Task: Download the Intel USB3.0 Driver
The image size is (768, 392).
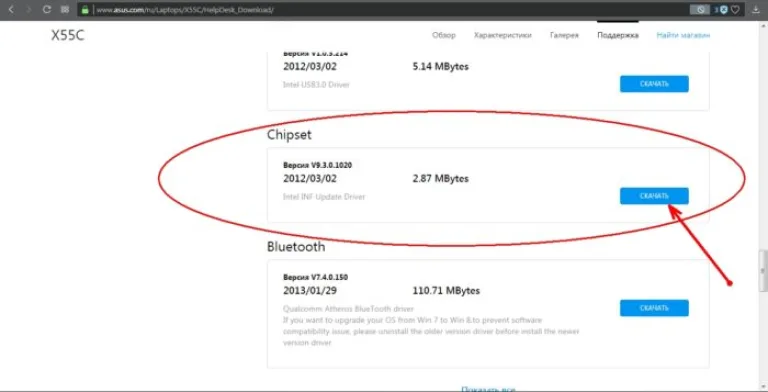Action: 654,84
